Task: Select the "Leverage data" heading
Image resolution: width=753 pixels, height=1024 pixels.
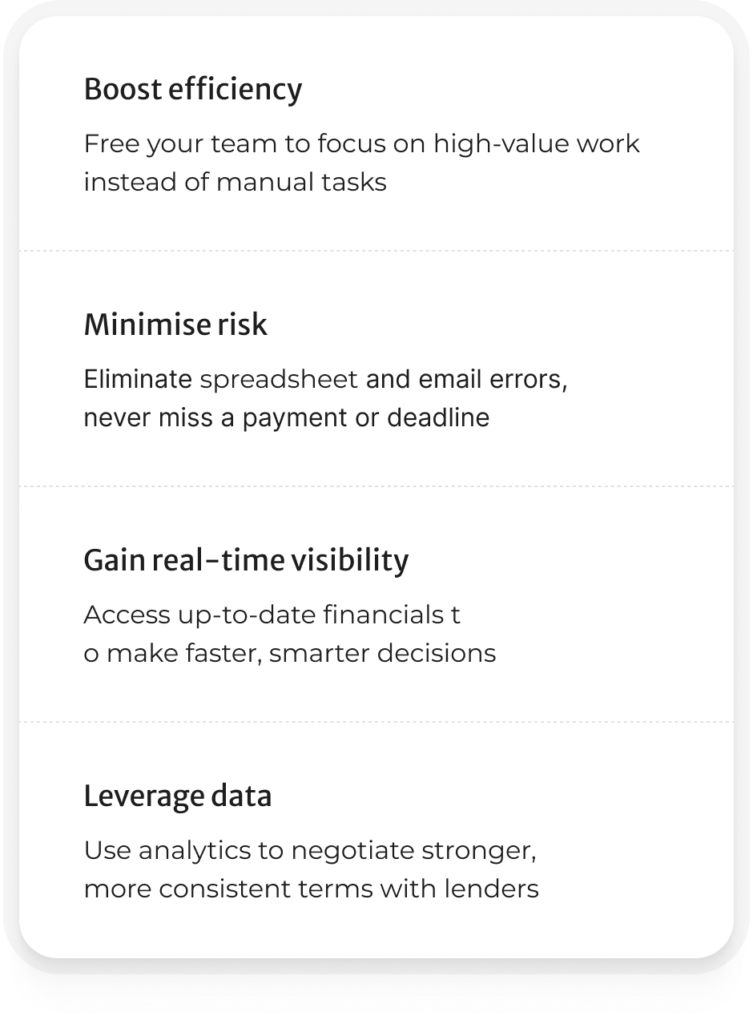Action: pos(177,797)
